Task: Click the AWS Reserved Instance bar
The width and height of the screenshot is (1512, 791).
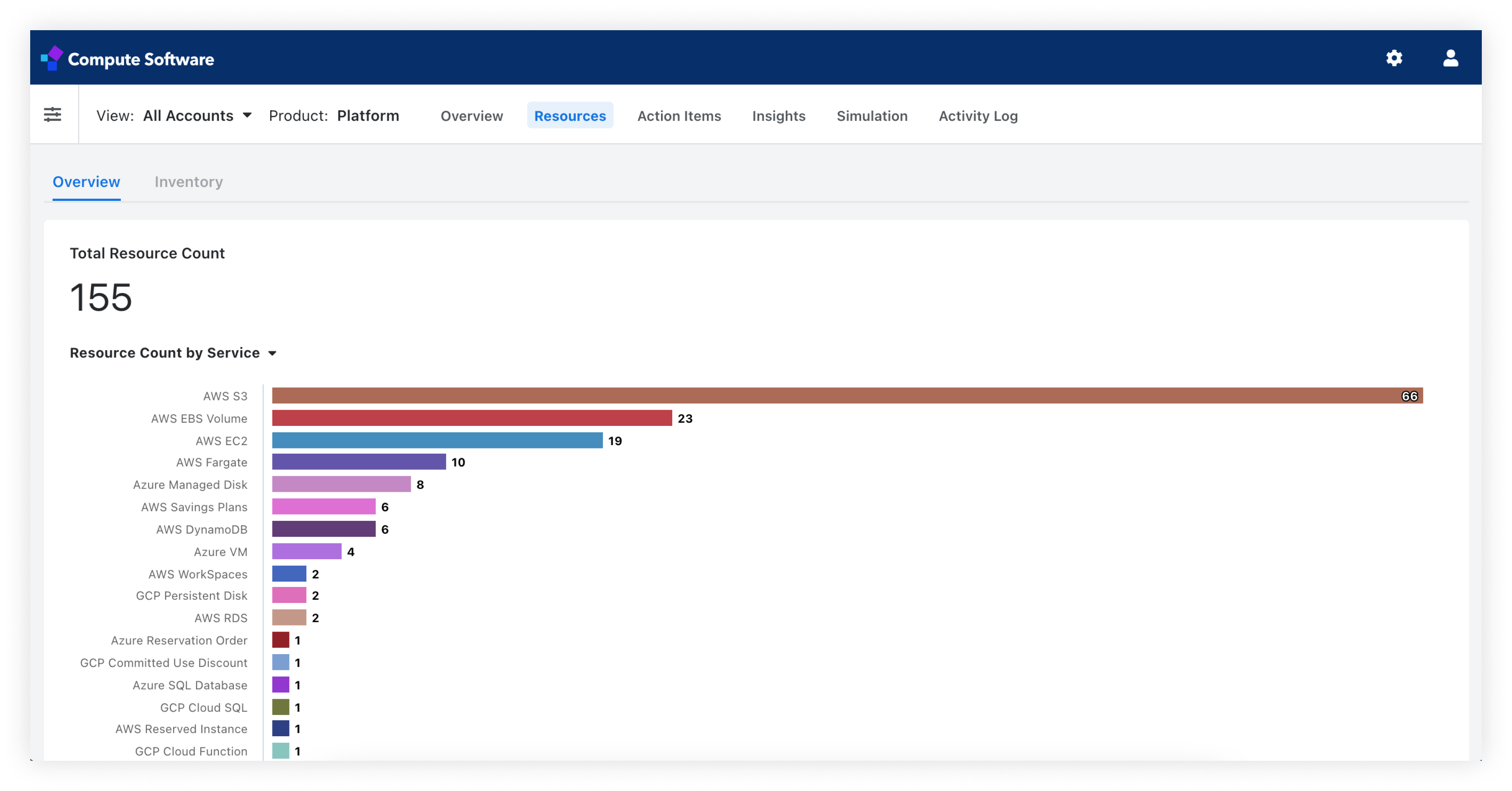Action: pyautogui.click(x=281, y=728)
